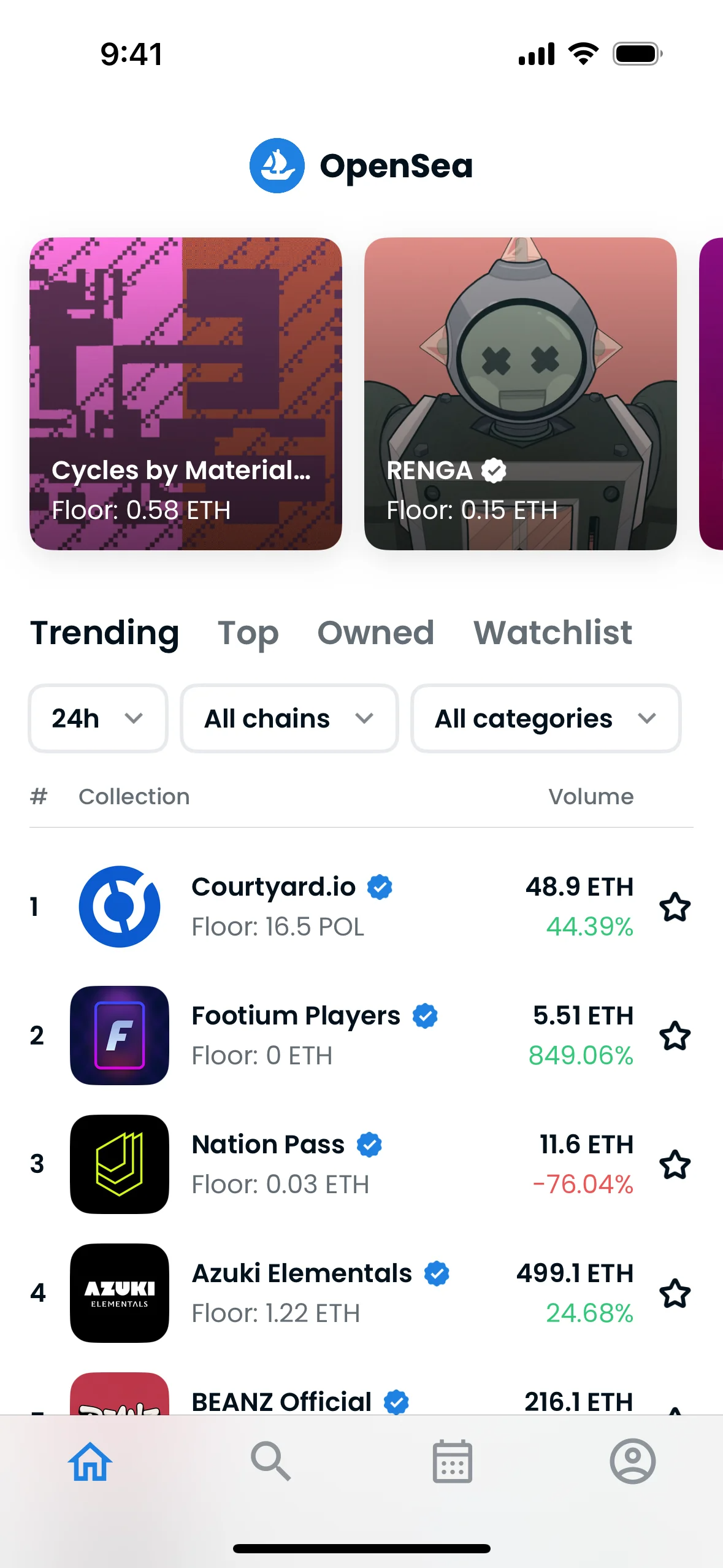This screenshot has width=723, height=1568.
Task: Open the Cycles by Material featured card
Action: (185, 394)
